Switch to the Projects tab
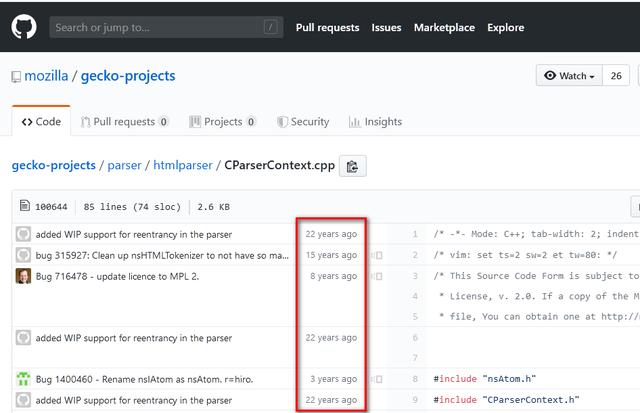This screenshot has height=413, width=640. [x=222, y=122]
